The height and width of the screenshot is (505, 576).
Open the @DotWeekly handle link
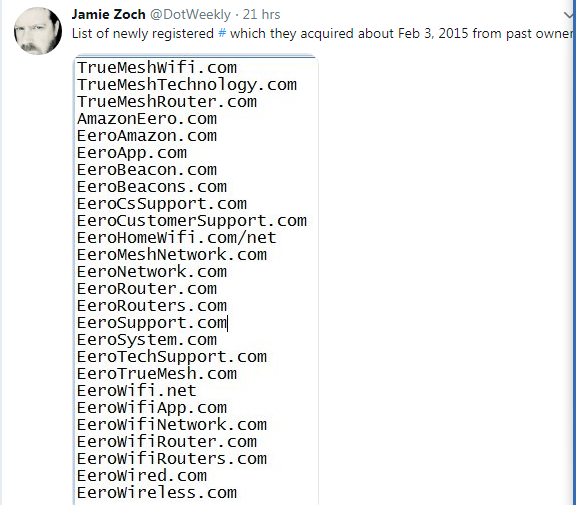pyautogui.click(x=190, y=15)
